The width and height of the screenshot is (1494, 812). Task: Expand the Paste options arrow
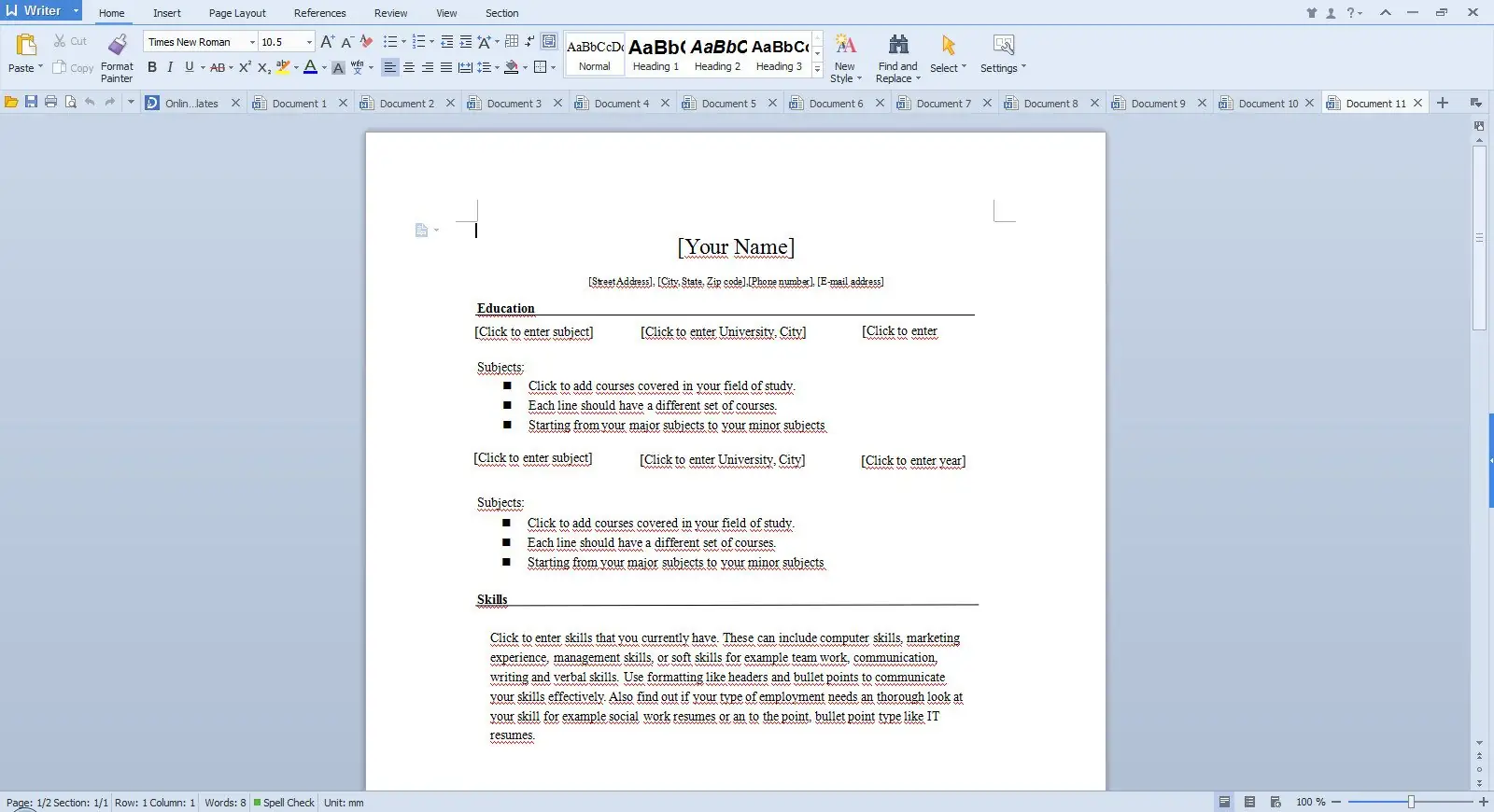40,67
